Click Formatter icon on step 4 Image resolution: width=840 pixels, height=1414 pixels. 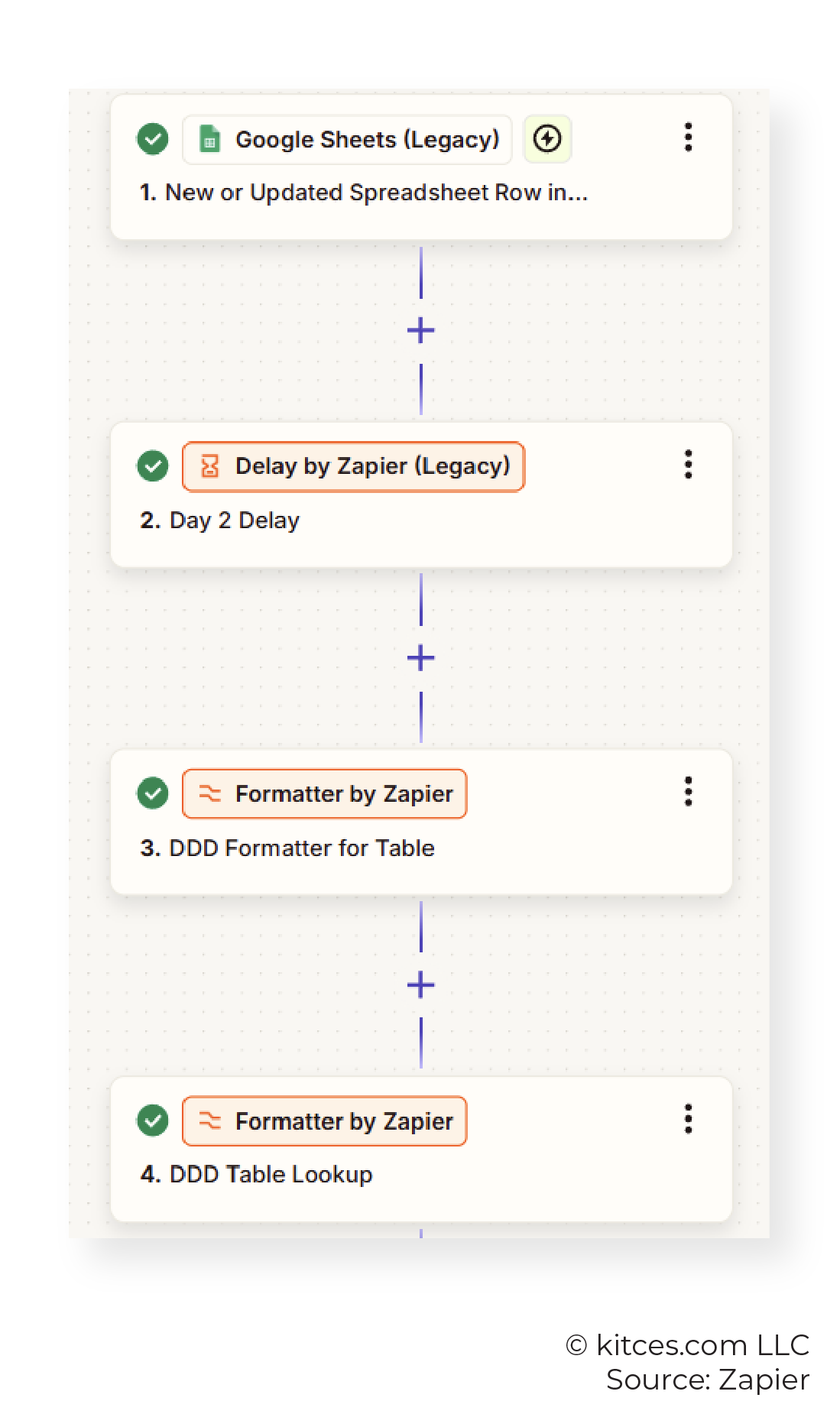(209, 1120)
